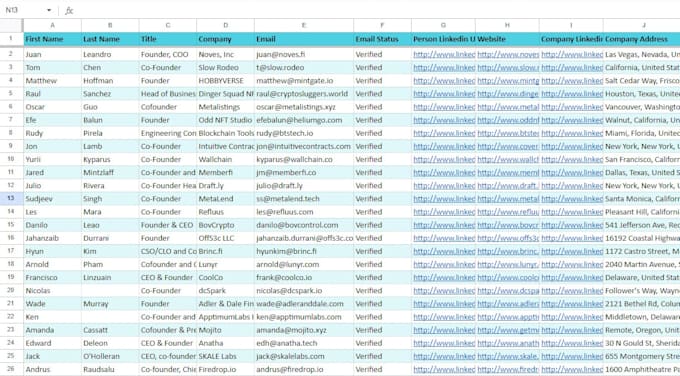
Task: Click the 'Title' header cell
Action: click(x=168, y=39)
